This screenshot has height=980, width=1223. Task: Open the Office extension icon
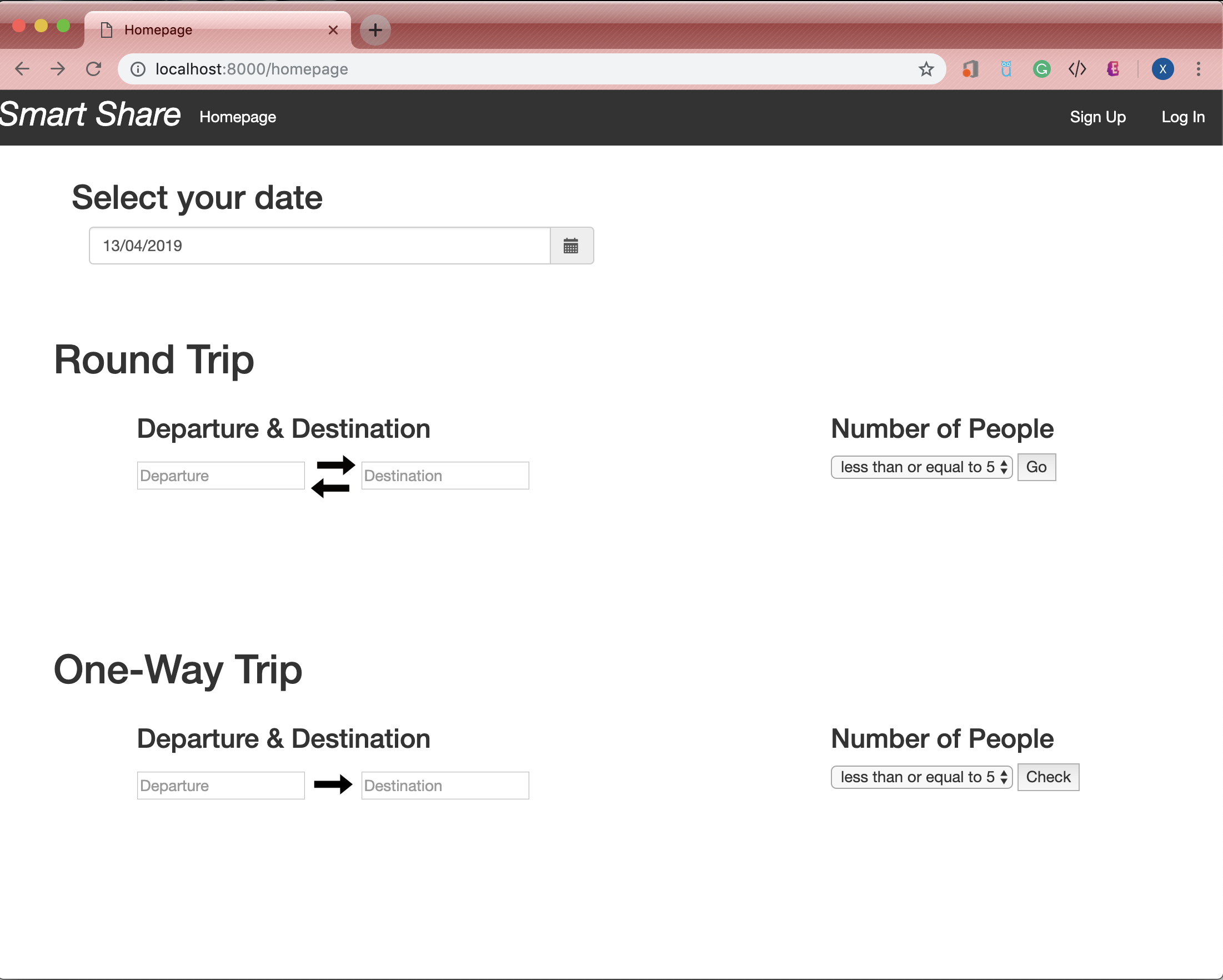971,69
